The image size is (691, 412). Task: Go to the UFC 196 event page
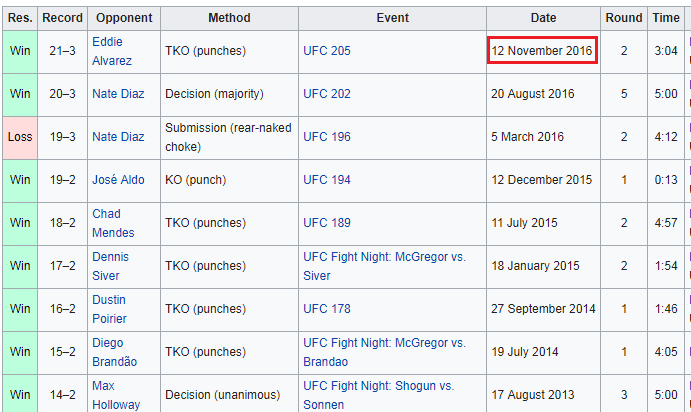[327, 137]
